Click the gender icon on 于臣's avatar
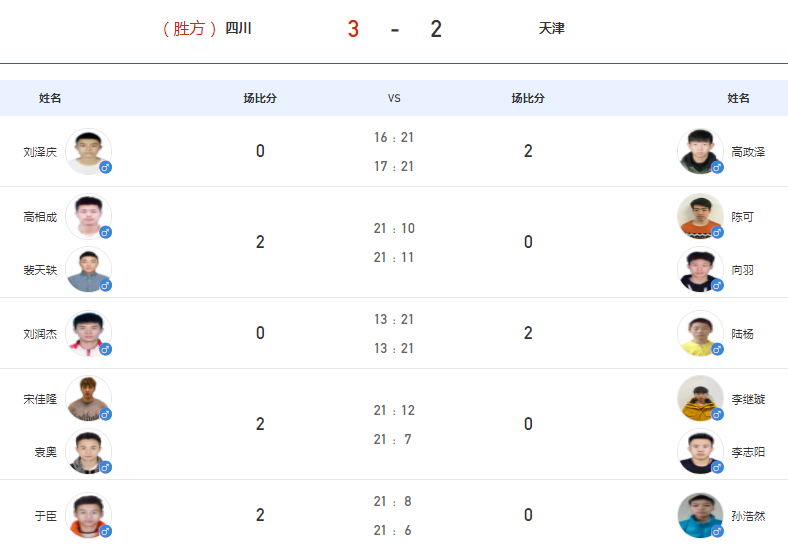This screenshot has height=551, width=788. click(x=106, y=531)
